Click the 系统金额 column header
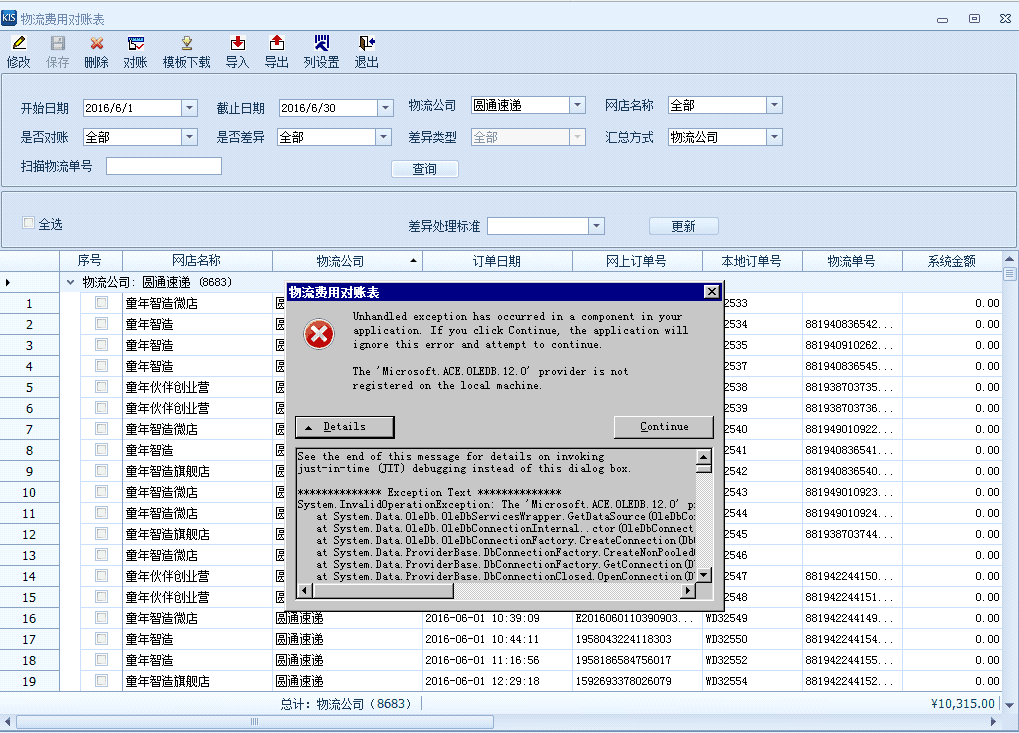The height and width of the screenshot is (733, 1019). (x=951, y=261)
